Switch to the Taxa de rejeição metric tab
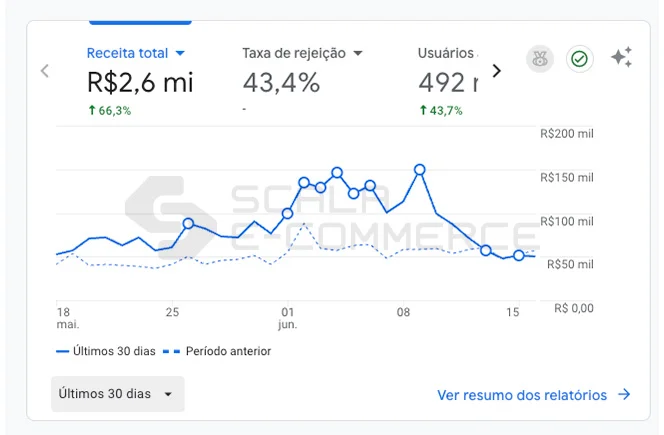Image resolution: width=664 pixels, height=435 pixels. [x=294, y=53]
